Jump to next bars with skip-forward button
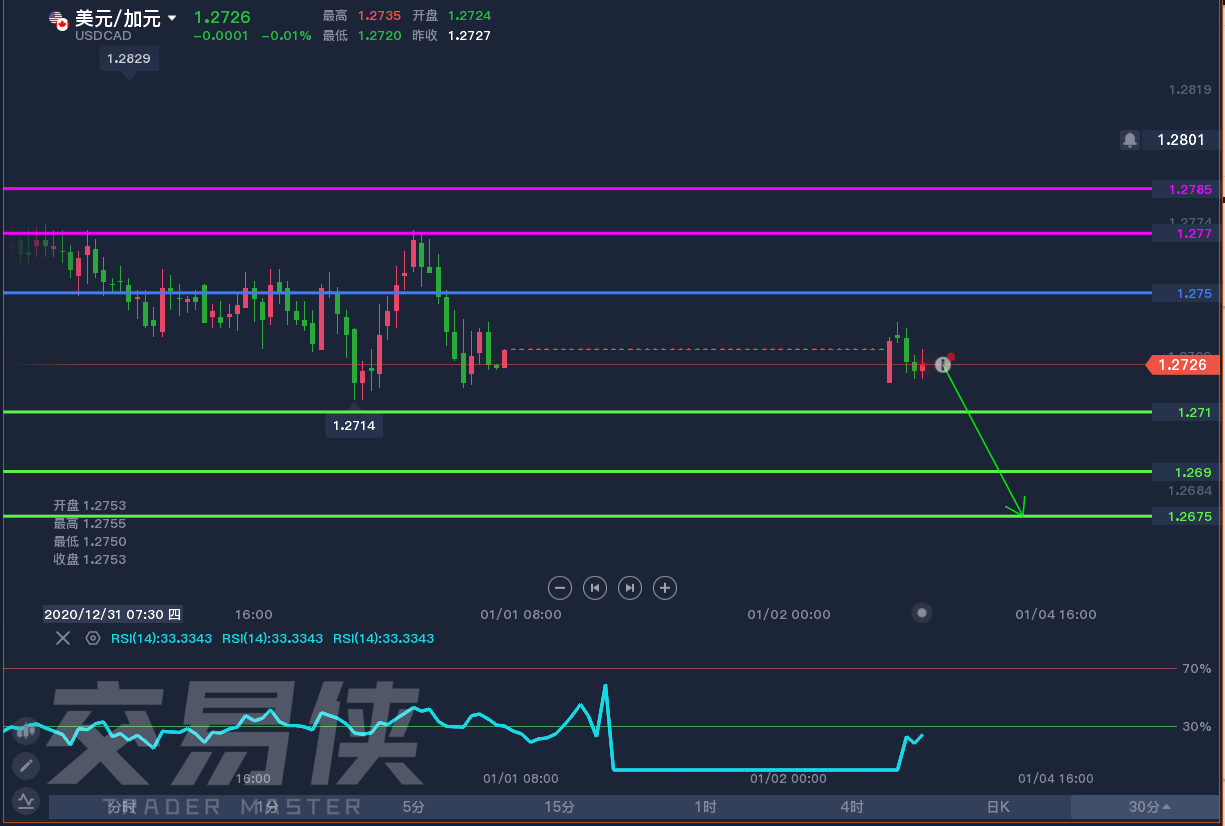 [x=630, y=588]
